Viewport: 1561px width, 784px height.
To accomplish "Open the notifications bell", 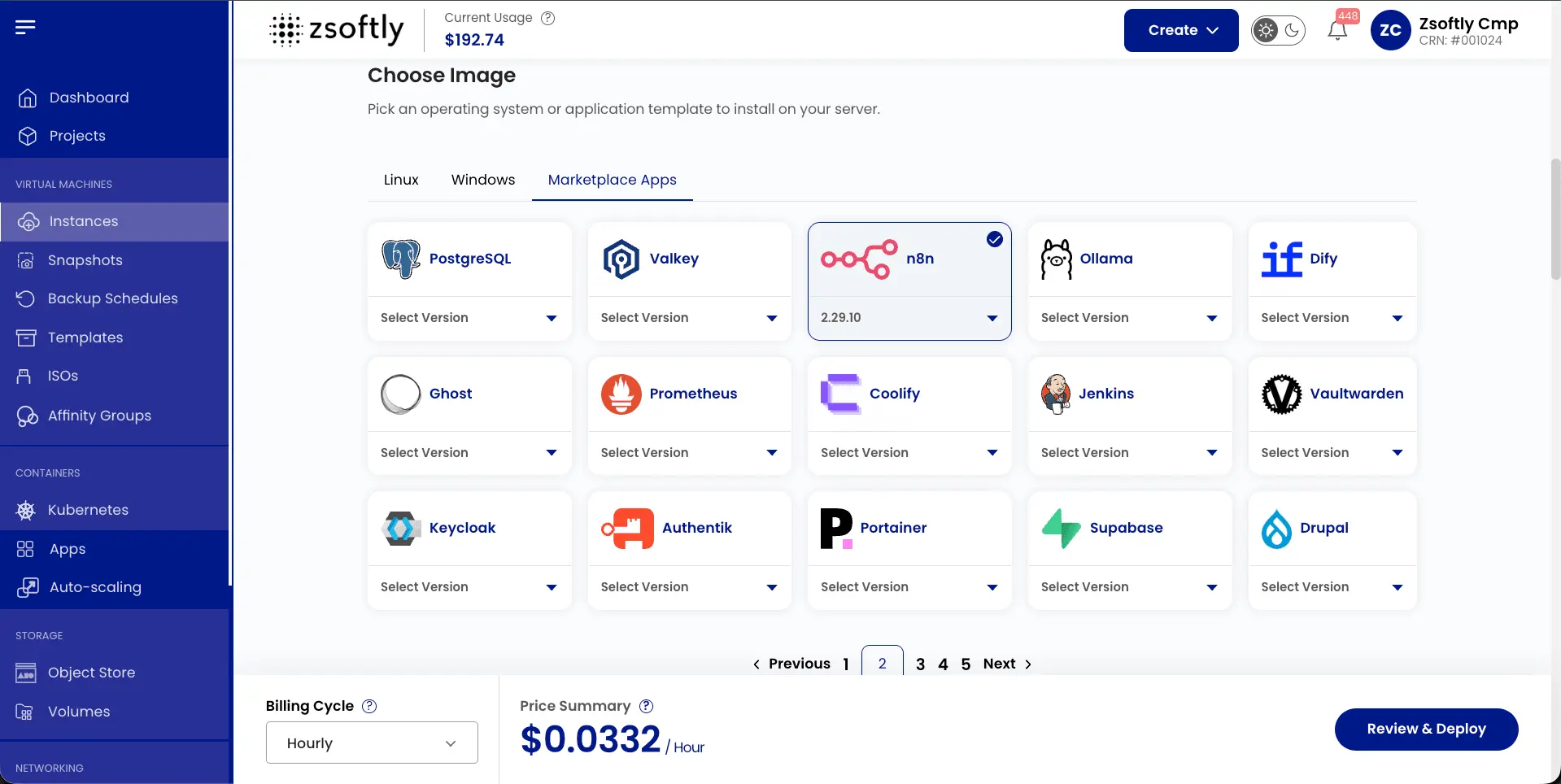I will (x=1337, y=30).
